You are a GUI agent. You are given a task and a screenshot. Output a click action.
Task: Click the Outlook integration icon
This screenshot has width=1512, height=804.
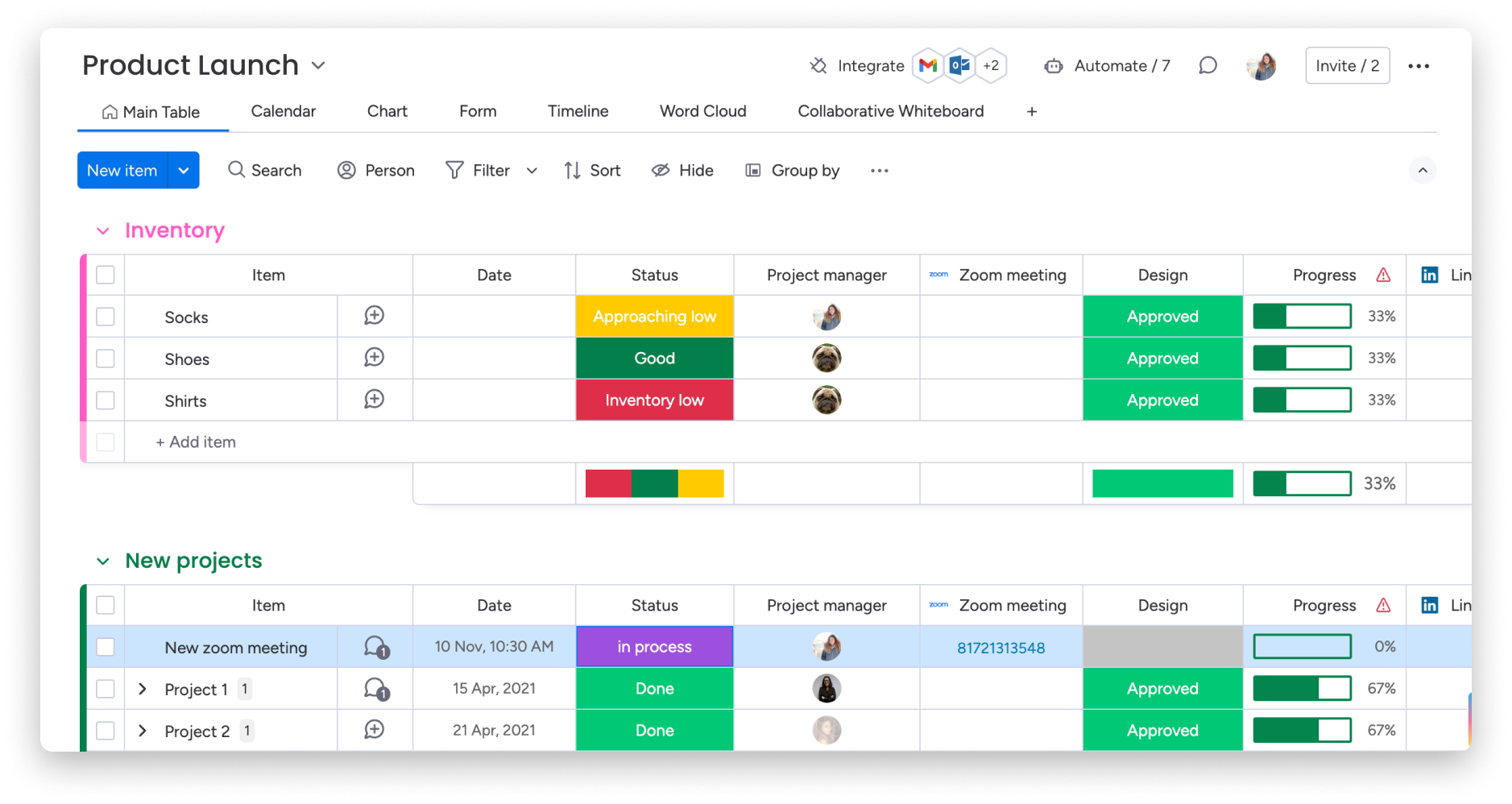point(959,65)
